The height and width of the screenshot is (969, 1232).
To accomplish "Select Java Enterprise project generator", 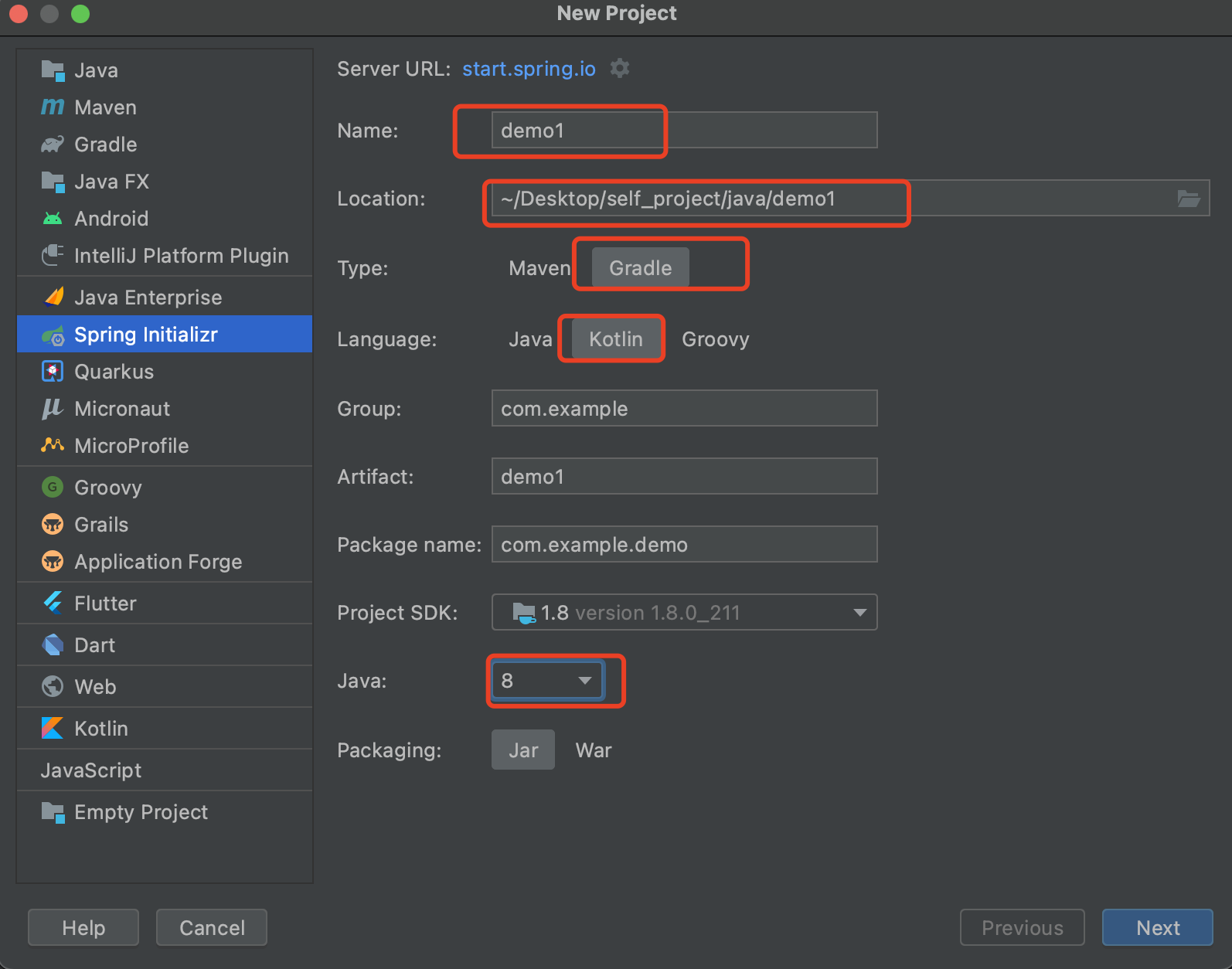I will point(165,297).
